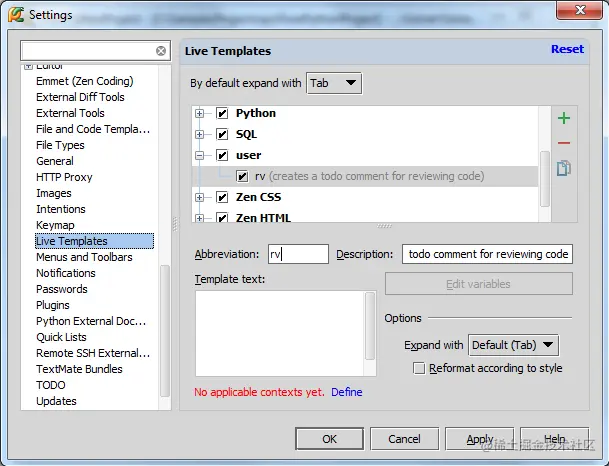Open Remote SSH External Tools settings
The height and width of the screenshot is (466, 609).
(x=93, y=353)
